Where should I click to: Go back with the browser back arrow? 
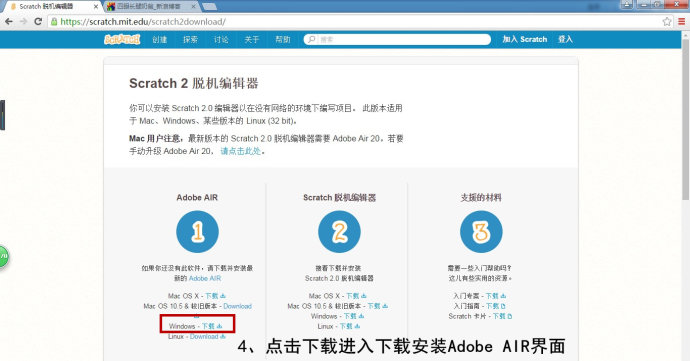9,22
